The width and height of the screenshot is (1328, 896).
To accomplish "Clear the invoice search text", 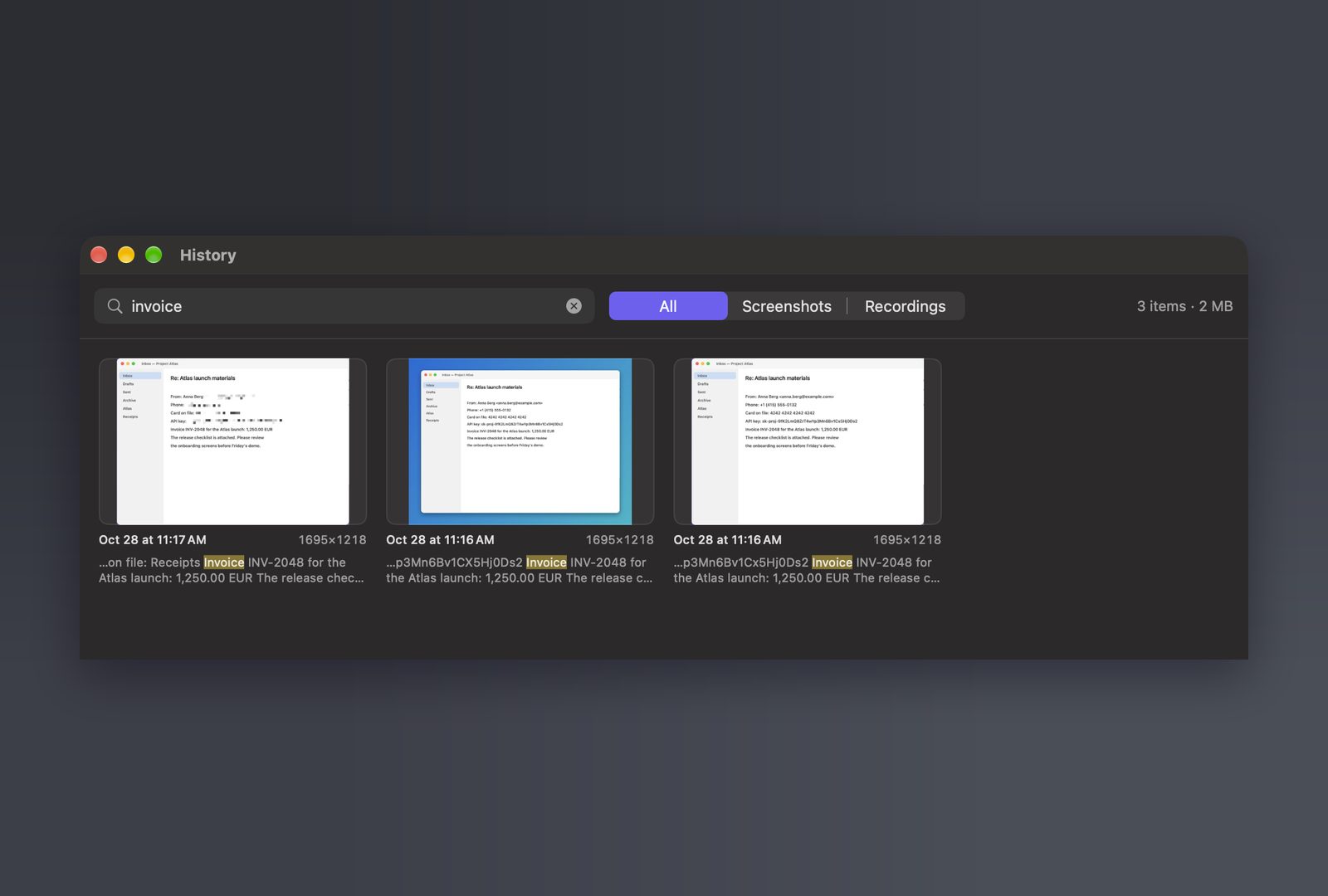I will 574,306.
